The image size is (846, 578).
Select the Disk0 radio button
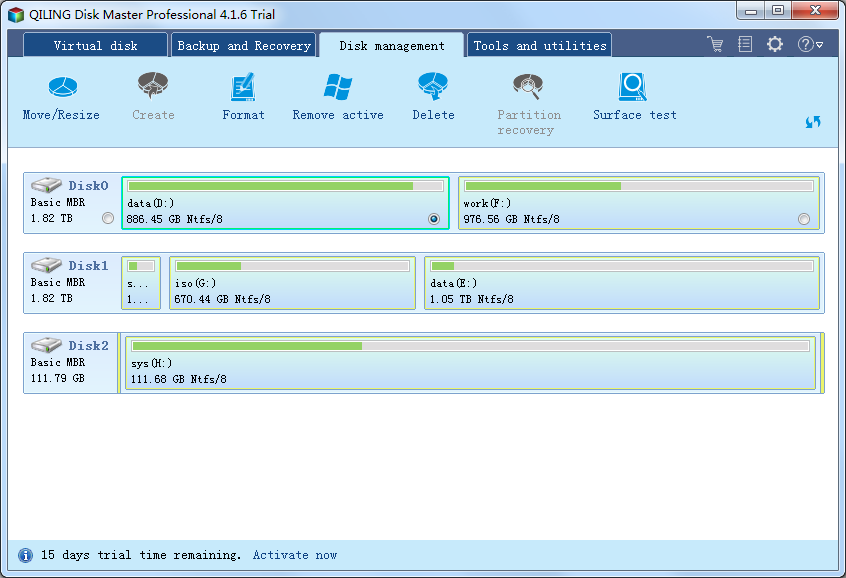[108, 218]
